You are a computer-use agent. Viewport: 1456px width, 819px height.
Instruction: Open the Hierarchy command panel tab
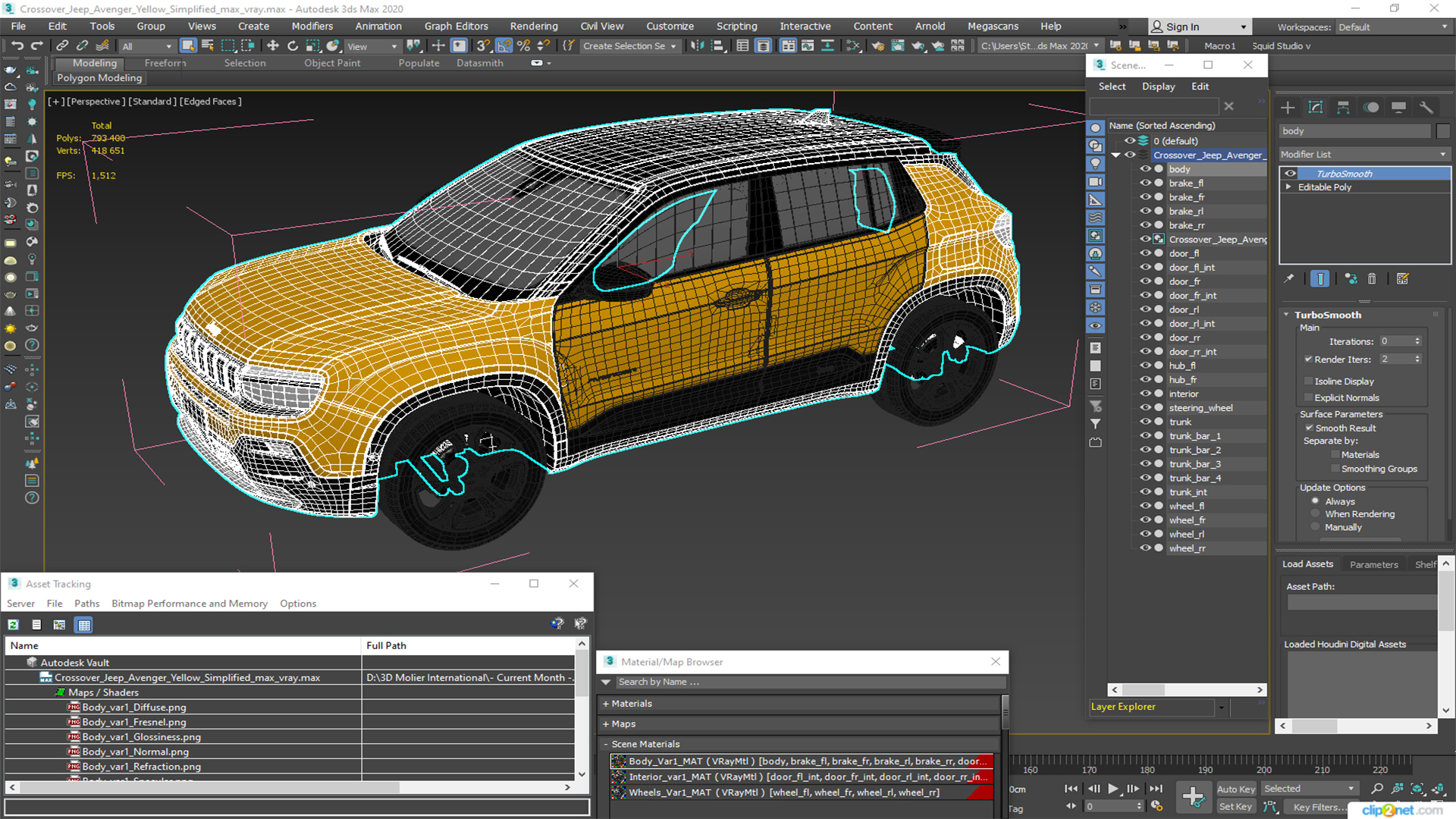(1343, 108)
